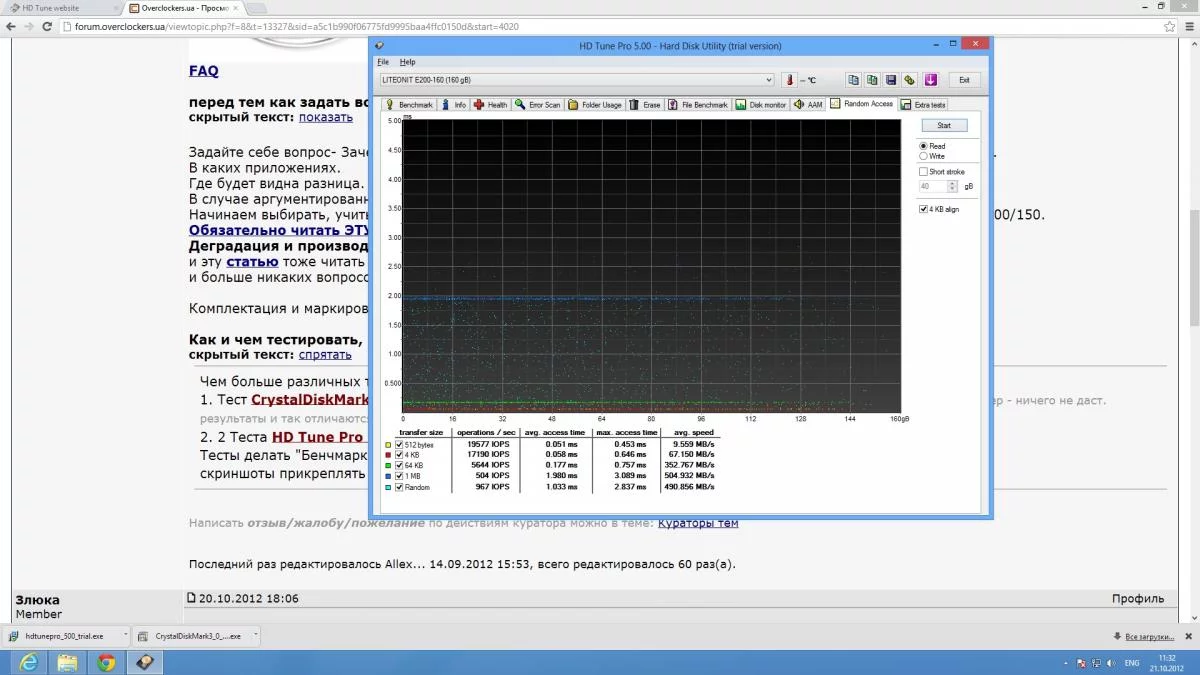This screenshot has width=1200, height=675.
Task: Open dropdown arrow beside CrystalDiskMark3 download
Action: [256, 634]
